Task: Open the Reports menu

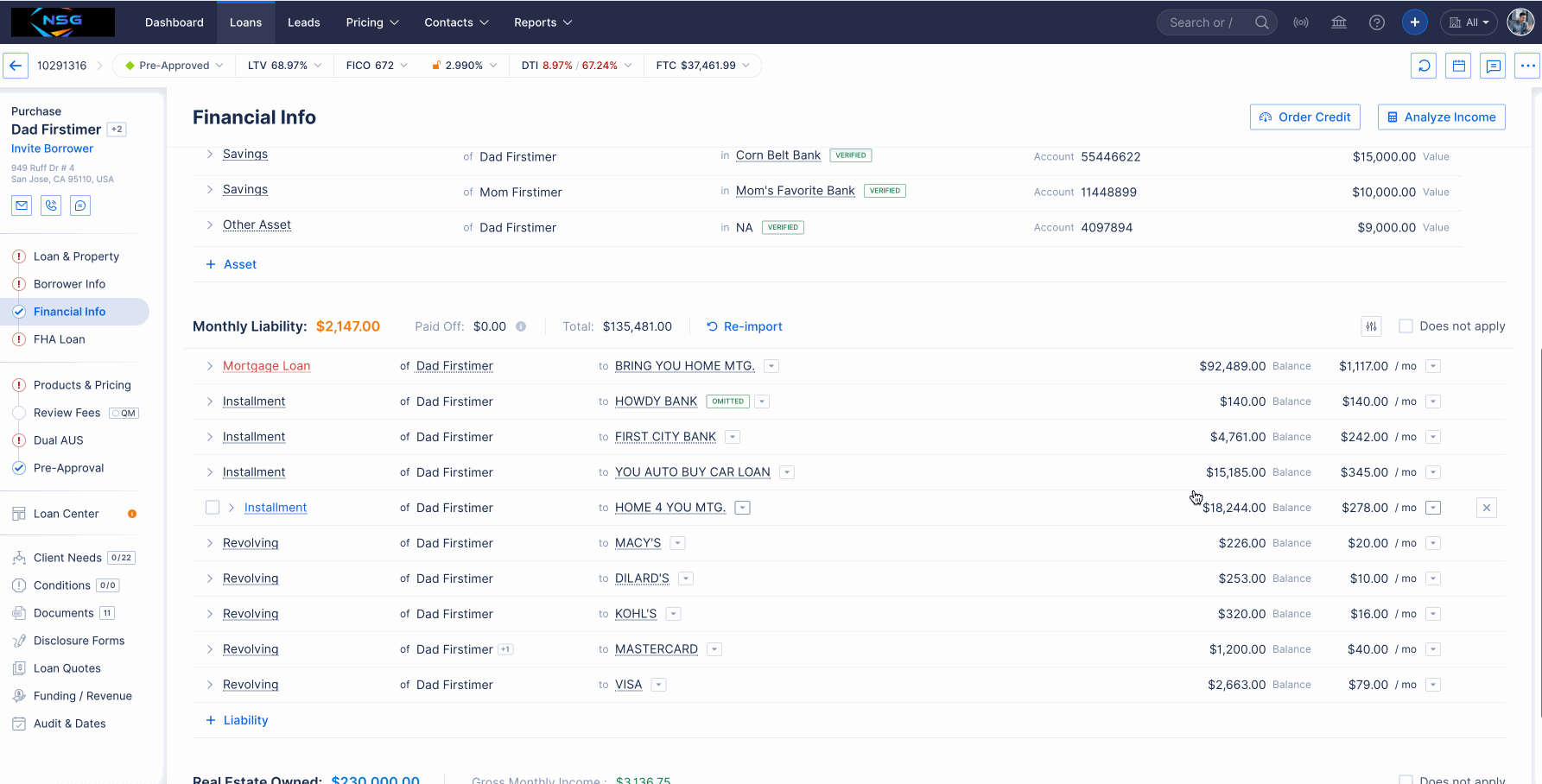Action: (543, 22)
